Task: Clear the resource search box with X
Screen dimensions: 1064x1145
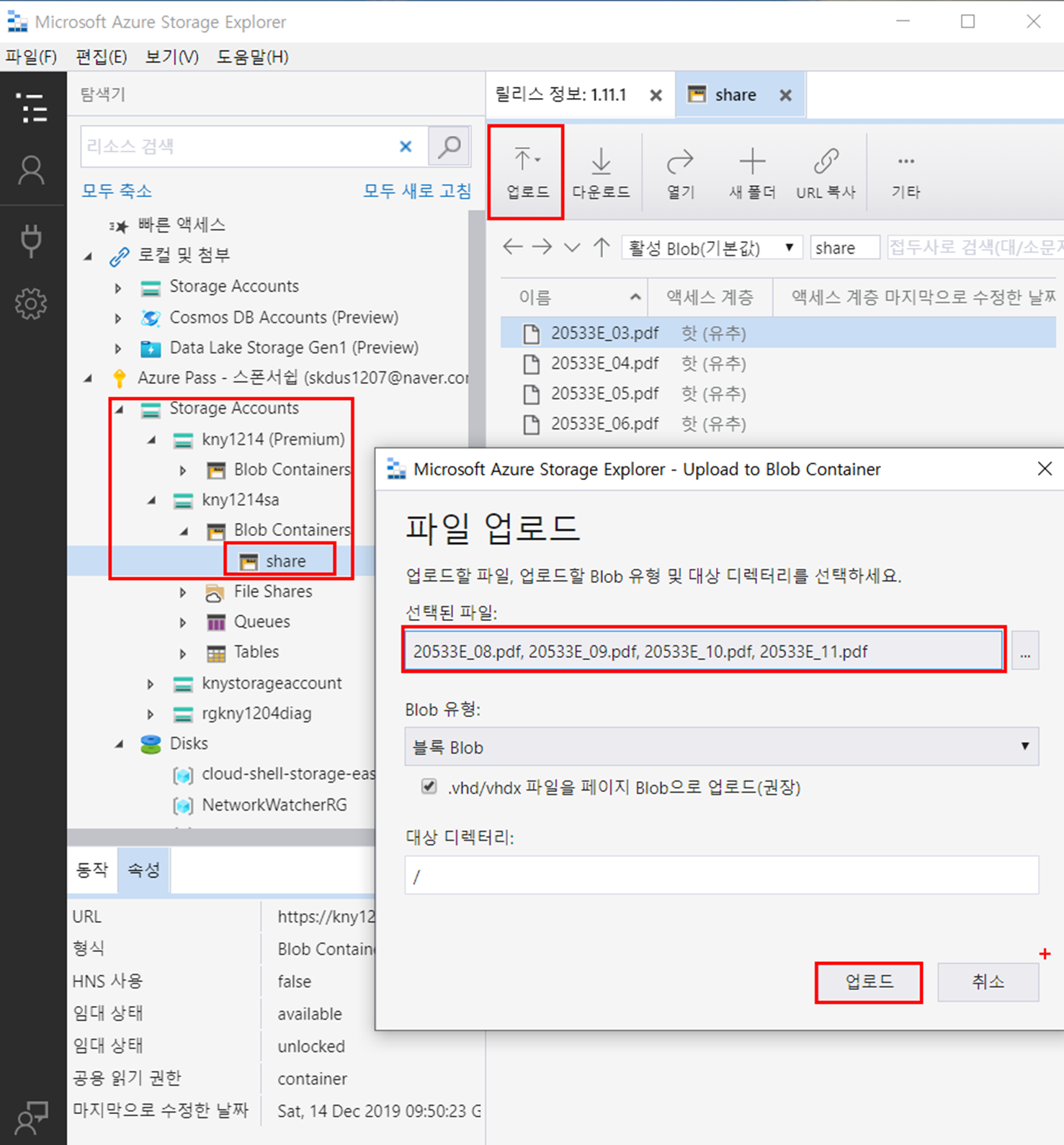Action: click(x=406, y=146)
